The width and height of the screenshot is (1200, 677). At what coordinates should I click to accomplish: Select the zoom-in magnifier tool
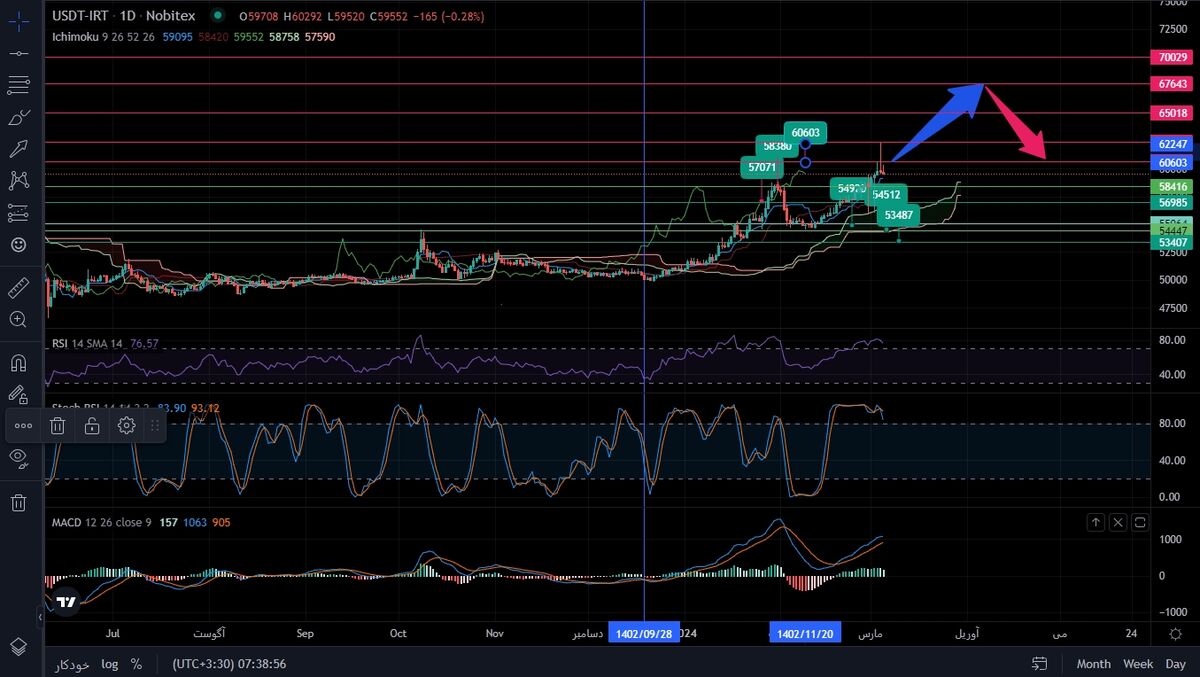(x=20, y=320)
